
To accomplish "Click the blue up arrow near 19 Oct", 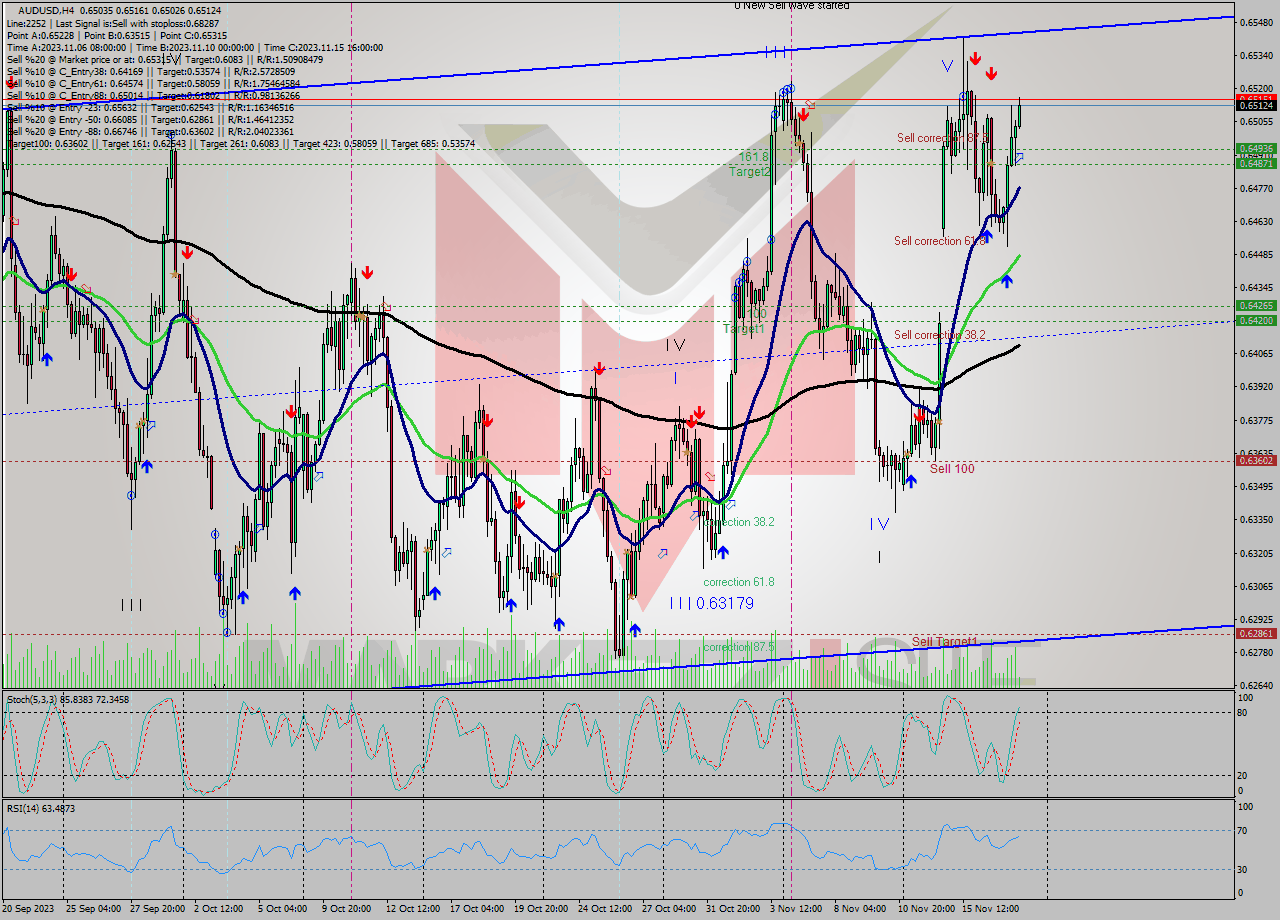I will [510, 605].
